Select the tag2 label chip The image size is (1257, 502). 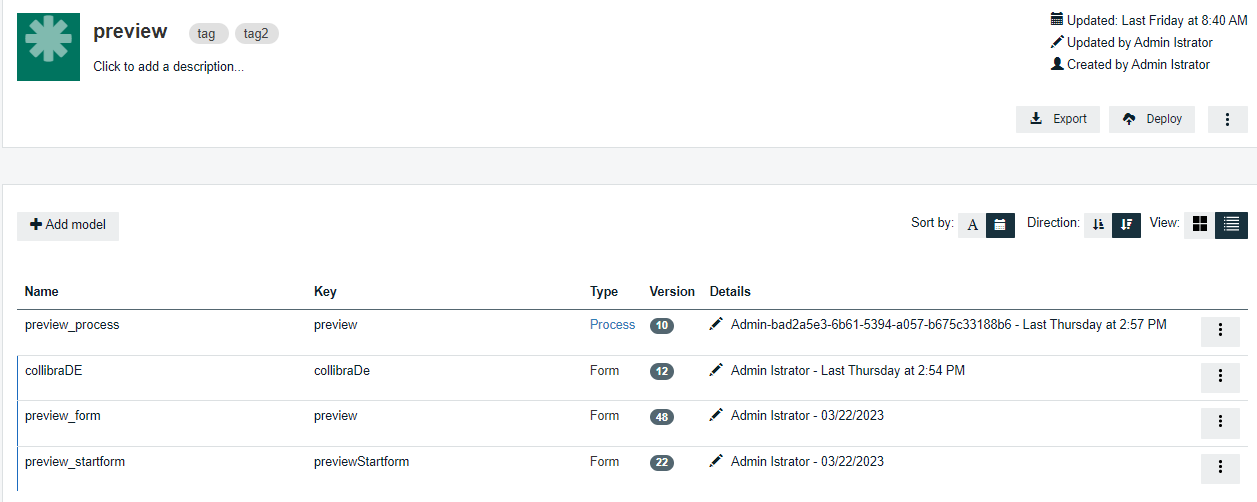click(257, 33)
